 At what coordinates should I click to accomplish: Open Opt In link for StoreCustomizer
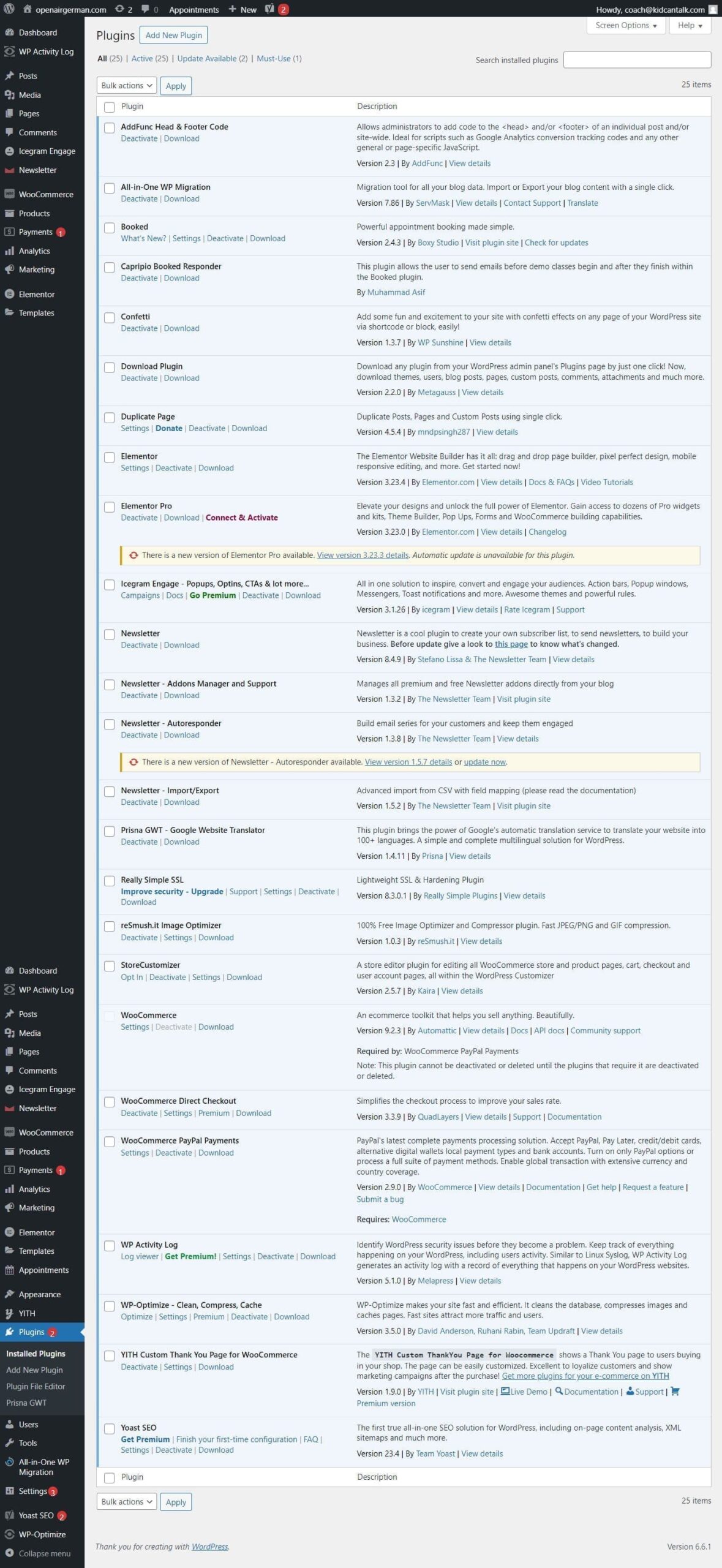coord(132,977)
